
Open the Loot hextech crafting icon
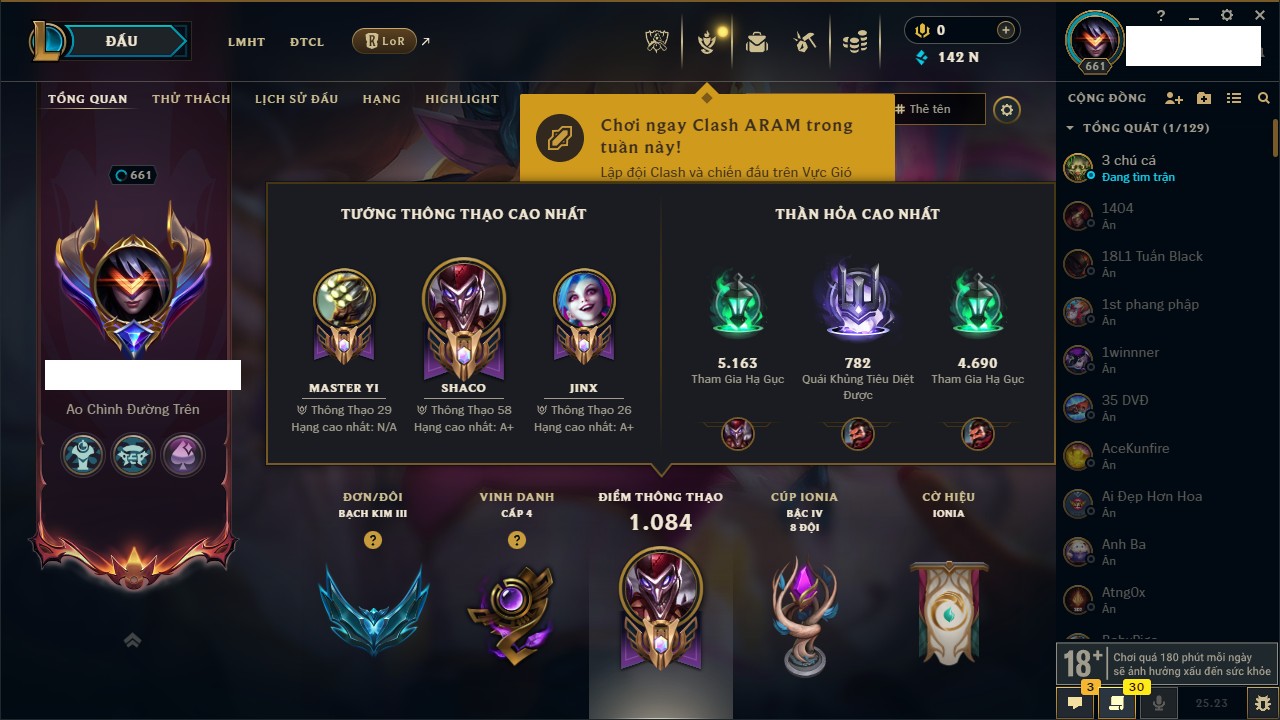click(x=805, y=42)
